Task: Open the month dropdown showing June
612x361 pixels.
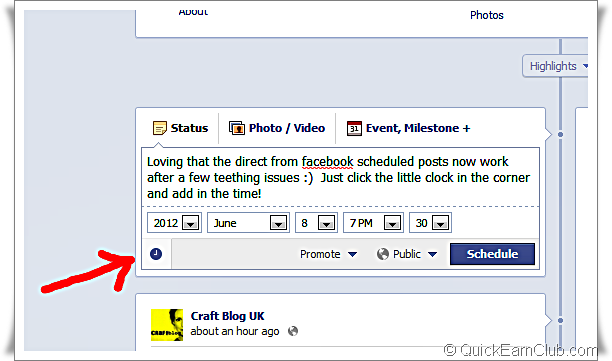Action: pyautogui.click(x=248, y=223)
